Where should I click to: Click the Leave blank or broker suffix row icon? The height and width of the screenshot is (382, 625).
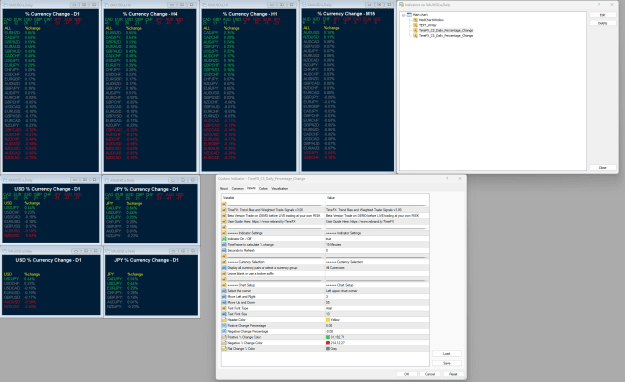click(224, 274)
